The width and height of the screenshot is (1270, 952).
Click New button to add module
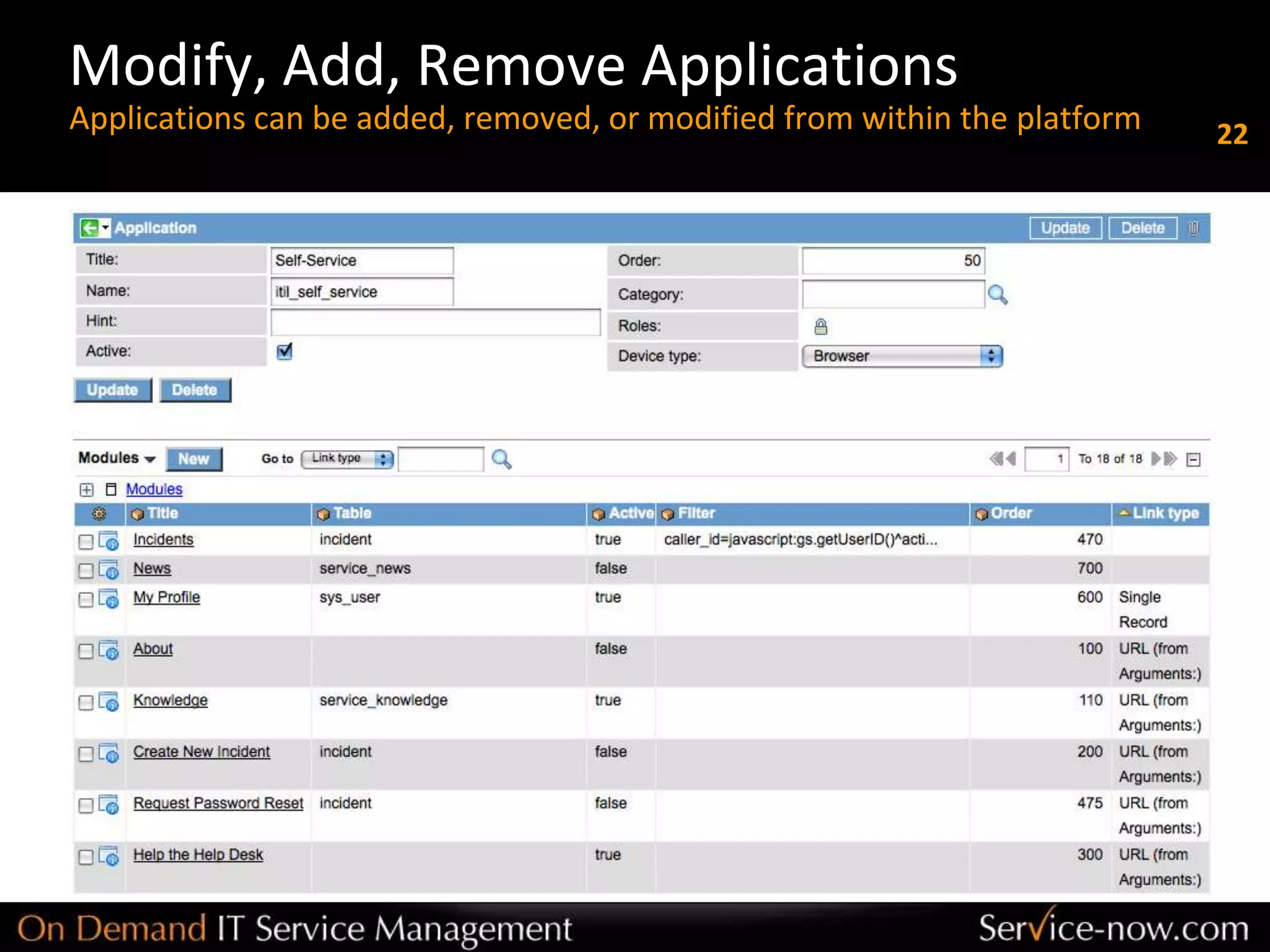click(194, 459)
